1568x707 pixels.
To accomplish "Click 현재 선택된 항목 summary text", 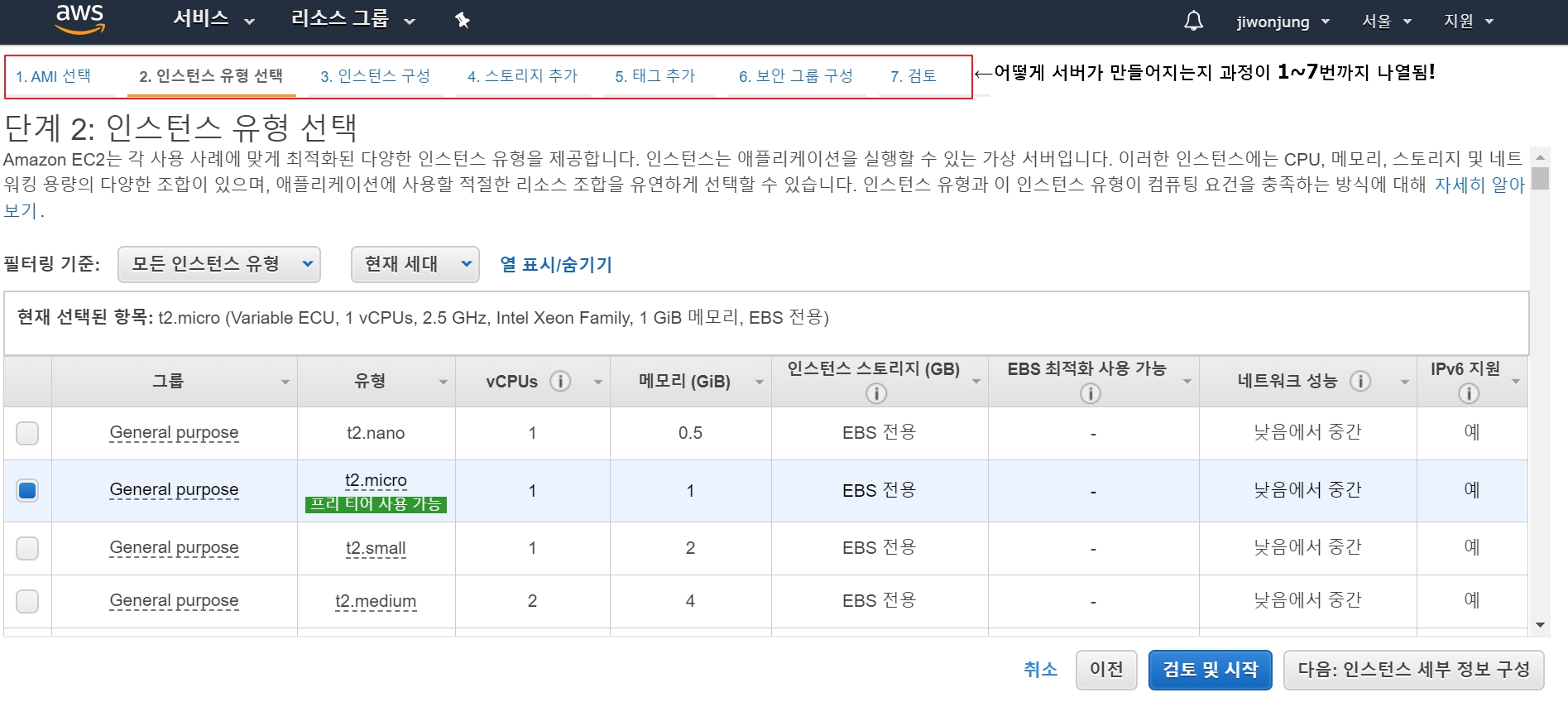I will click(423, 318).
